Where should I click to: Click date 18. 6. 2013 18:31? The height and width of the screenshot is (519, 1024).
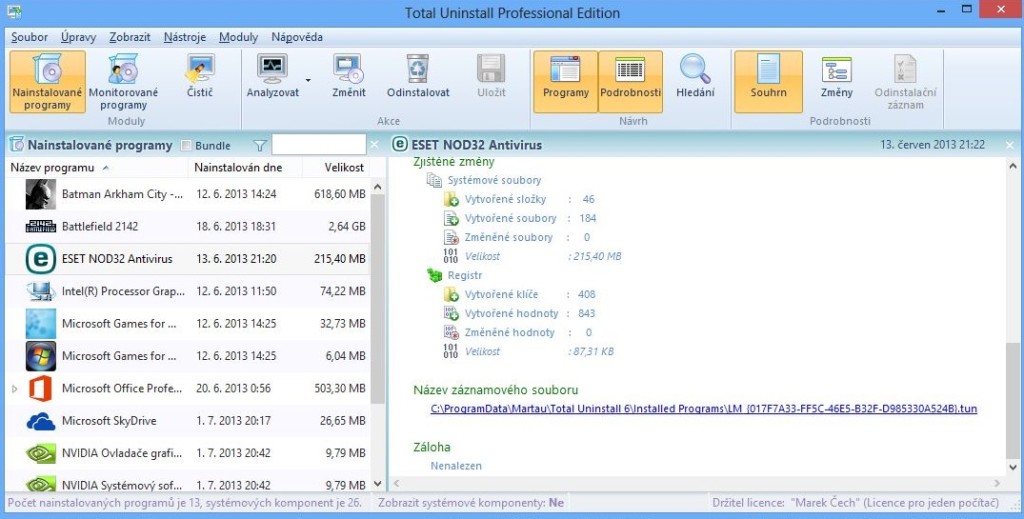pyautogui.click(x=236, y=227)
